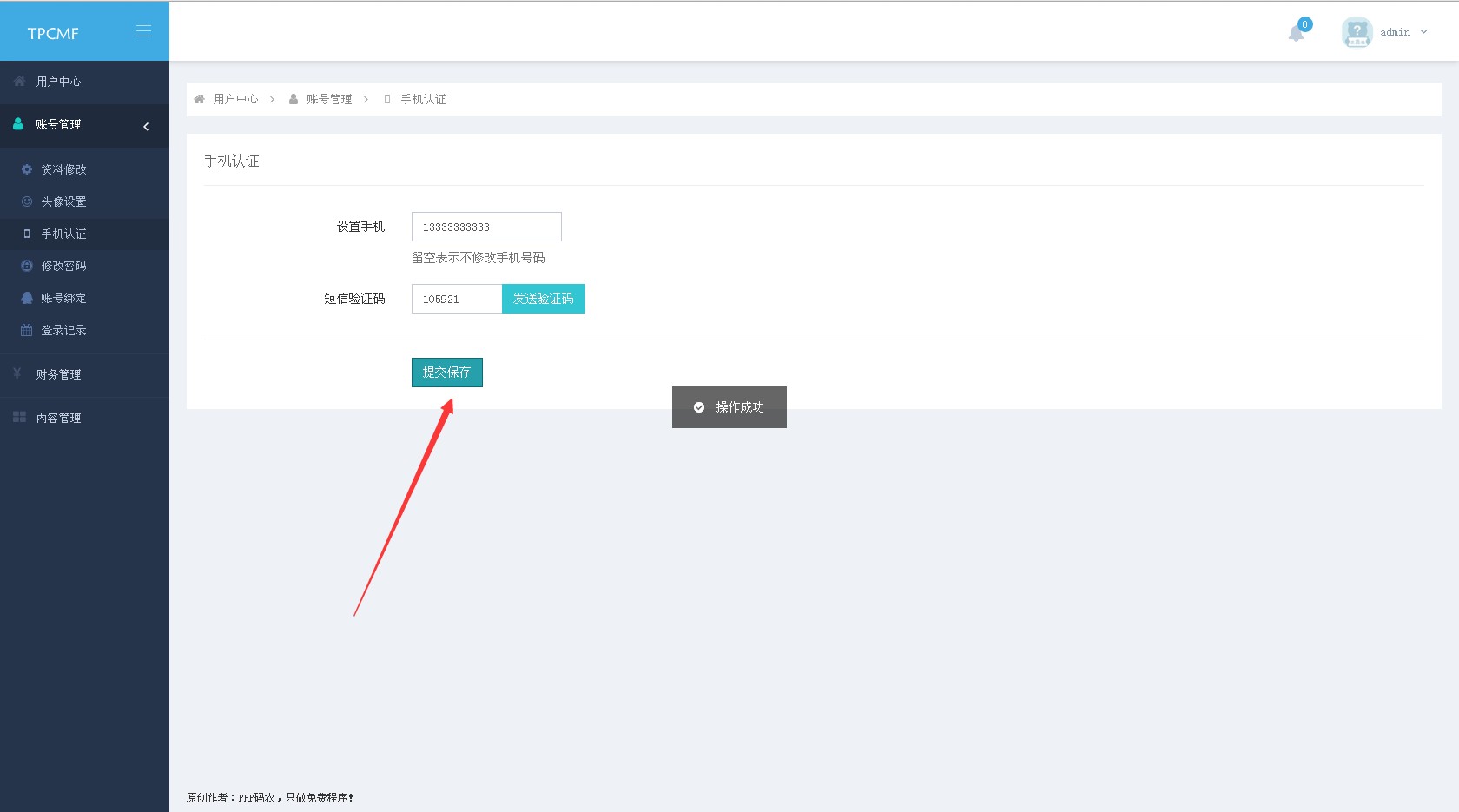Go to 账号管理 via breadcrumb link
Viewport: 1459px width, 812px height.
pyautogui.click(x=329, y=99)
